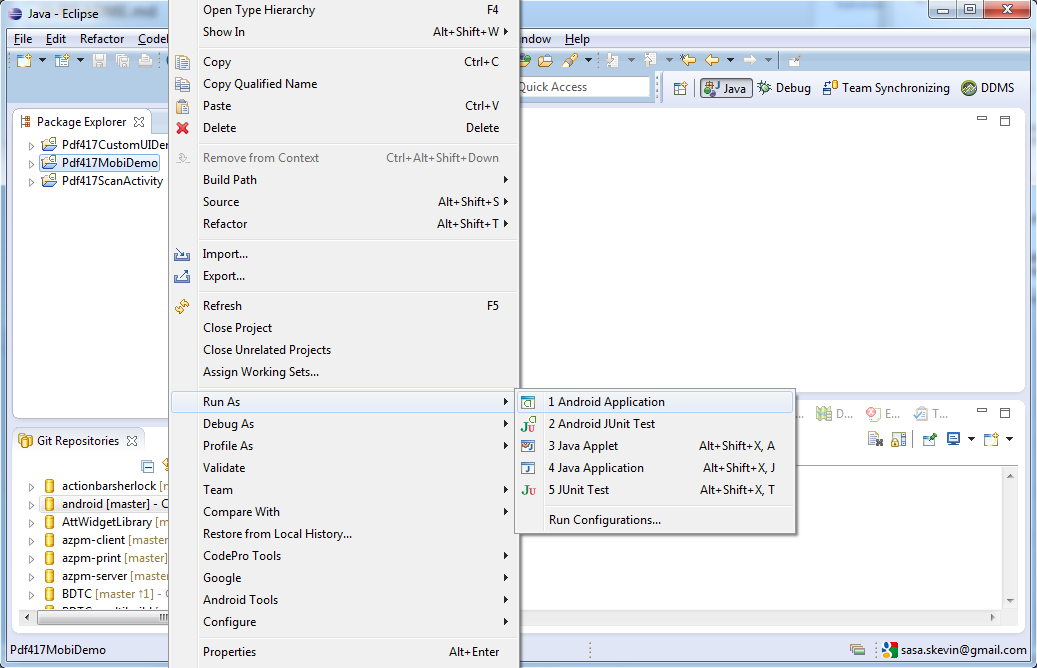Open the Refactor menu
Viewport: 1037px width, 668px height.
(102, 39)
